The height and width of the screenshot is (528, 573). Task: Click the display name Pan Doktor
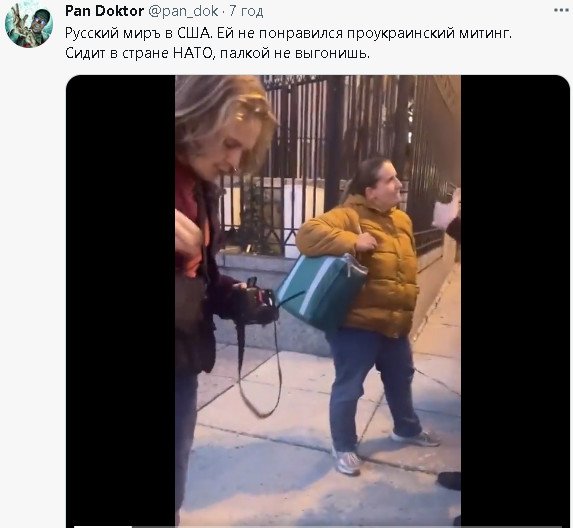[x=104, y=11]
